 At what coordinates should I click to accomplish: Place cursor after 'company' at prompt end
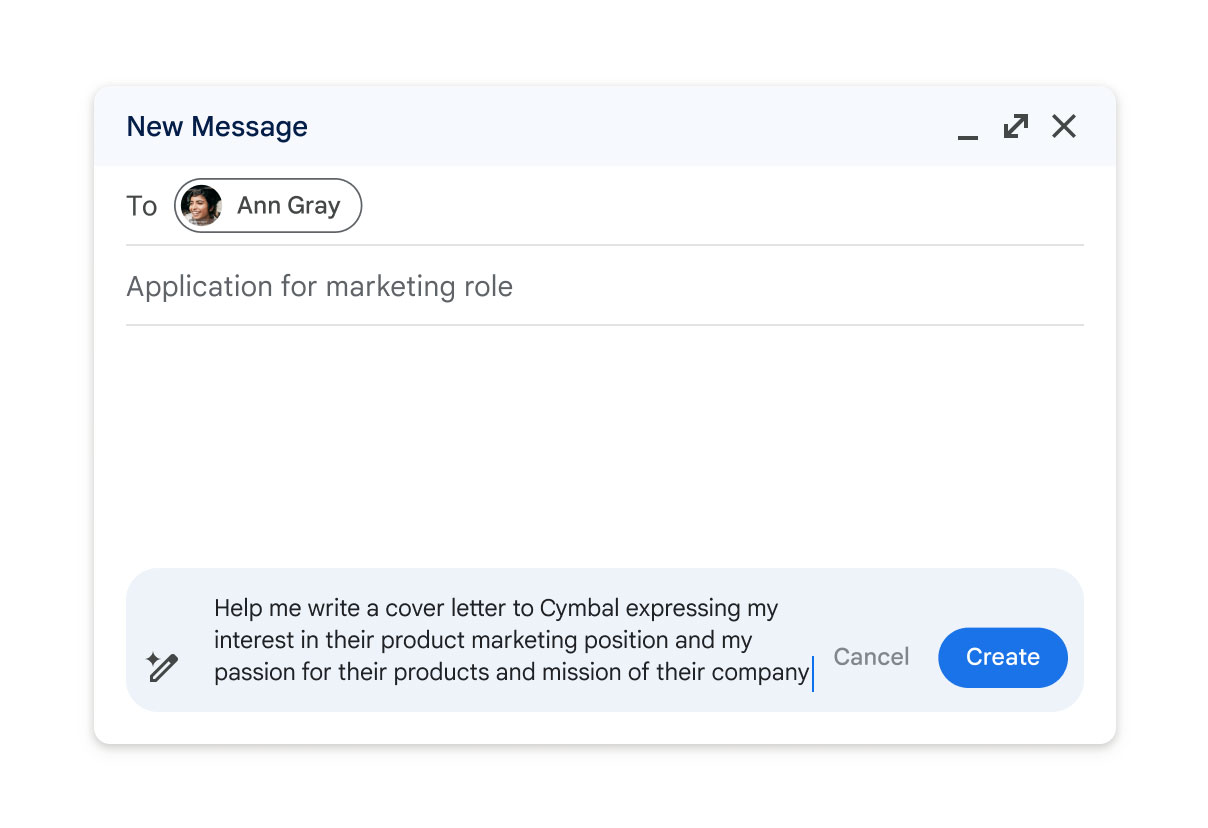click(810, 673)
